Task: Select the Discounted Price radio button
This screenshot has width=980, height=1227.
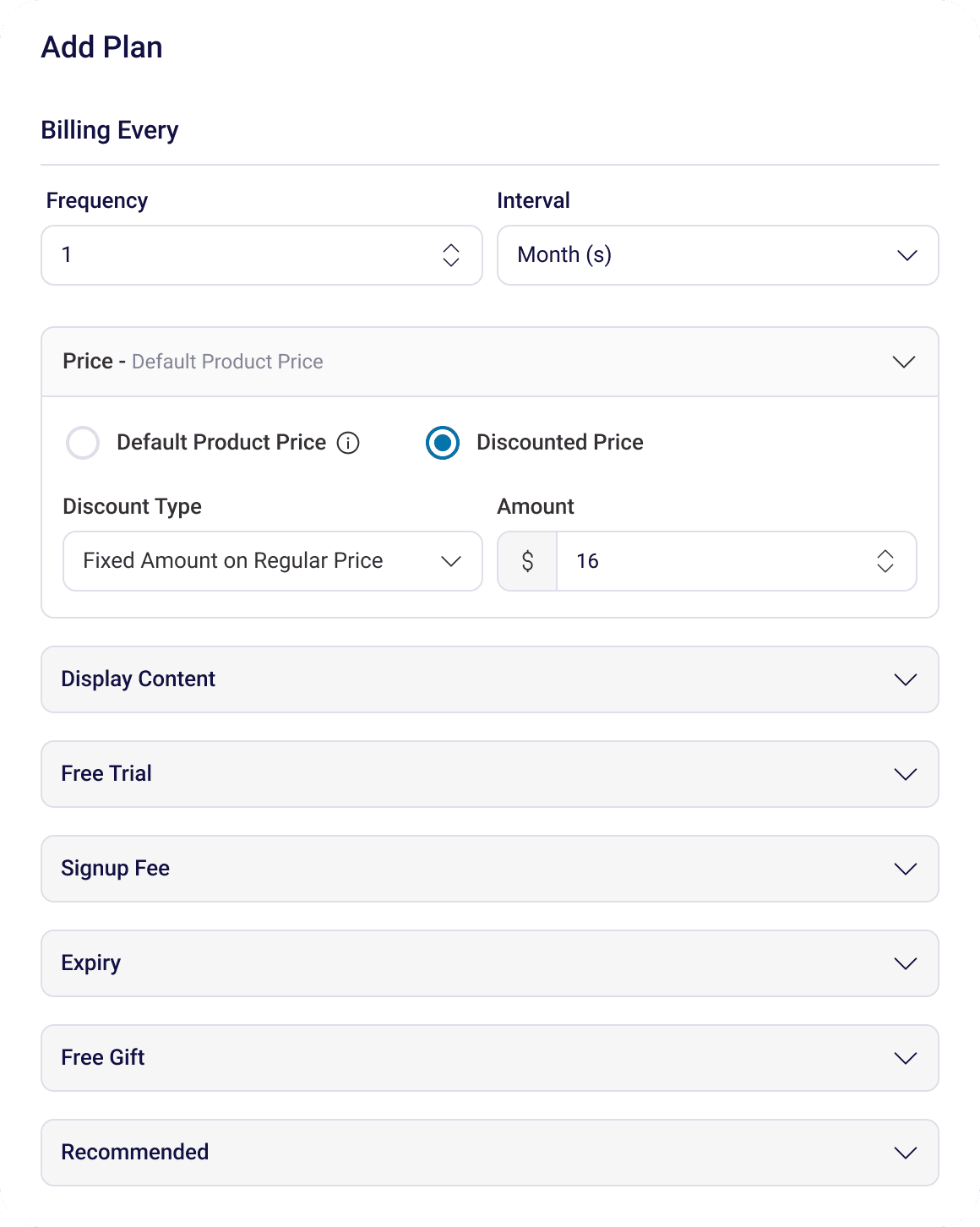Action: (x=442, y=443)
